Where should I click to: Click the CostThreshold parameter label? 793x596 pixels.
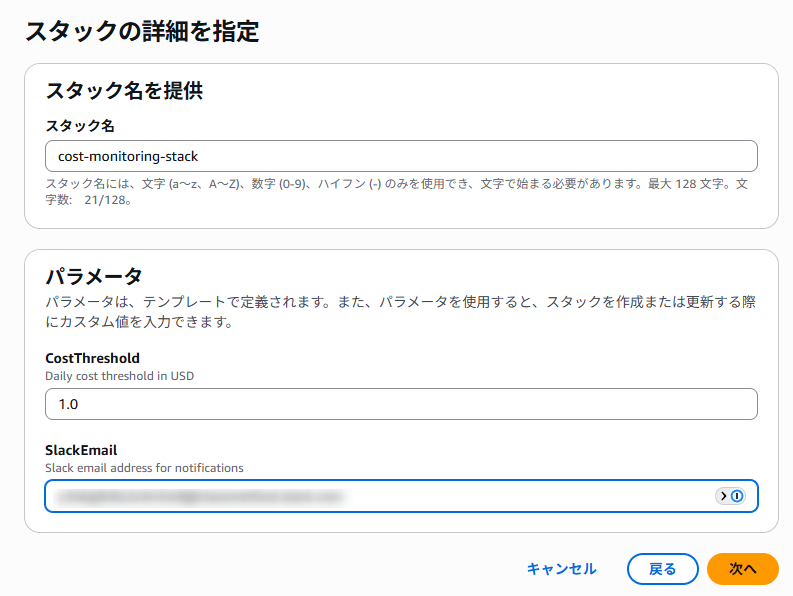point(92,358)
